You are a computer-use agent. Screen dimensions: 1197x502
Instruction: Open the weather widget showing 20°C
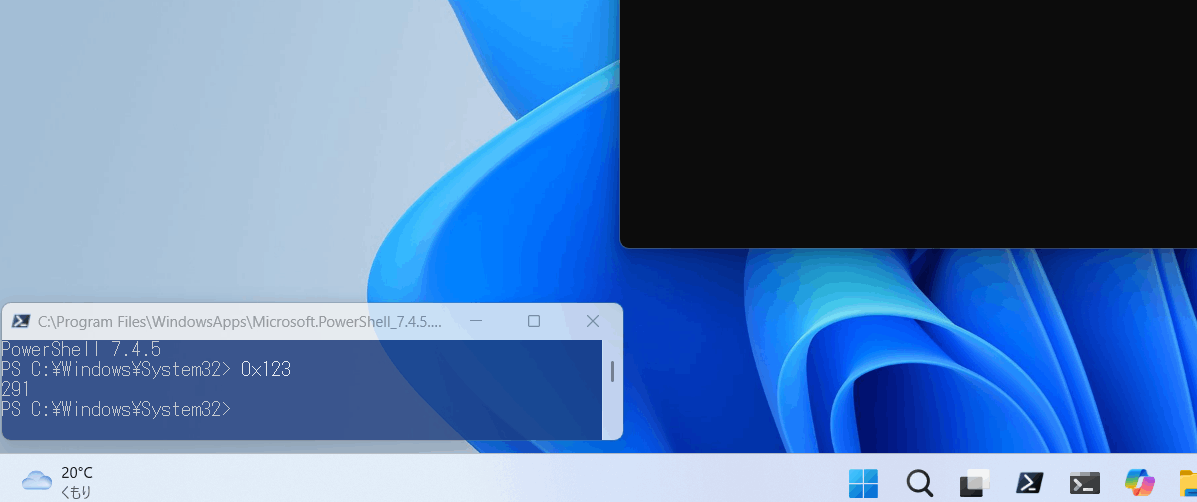coord(57,482)
